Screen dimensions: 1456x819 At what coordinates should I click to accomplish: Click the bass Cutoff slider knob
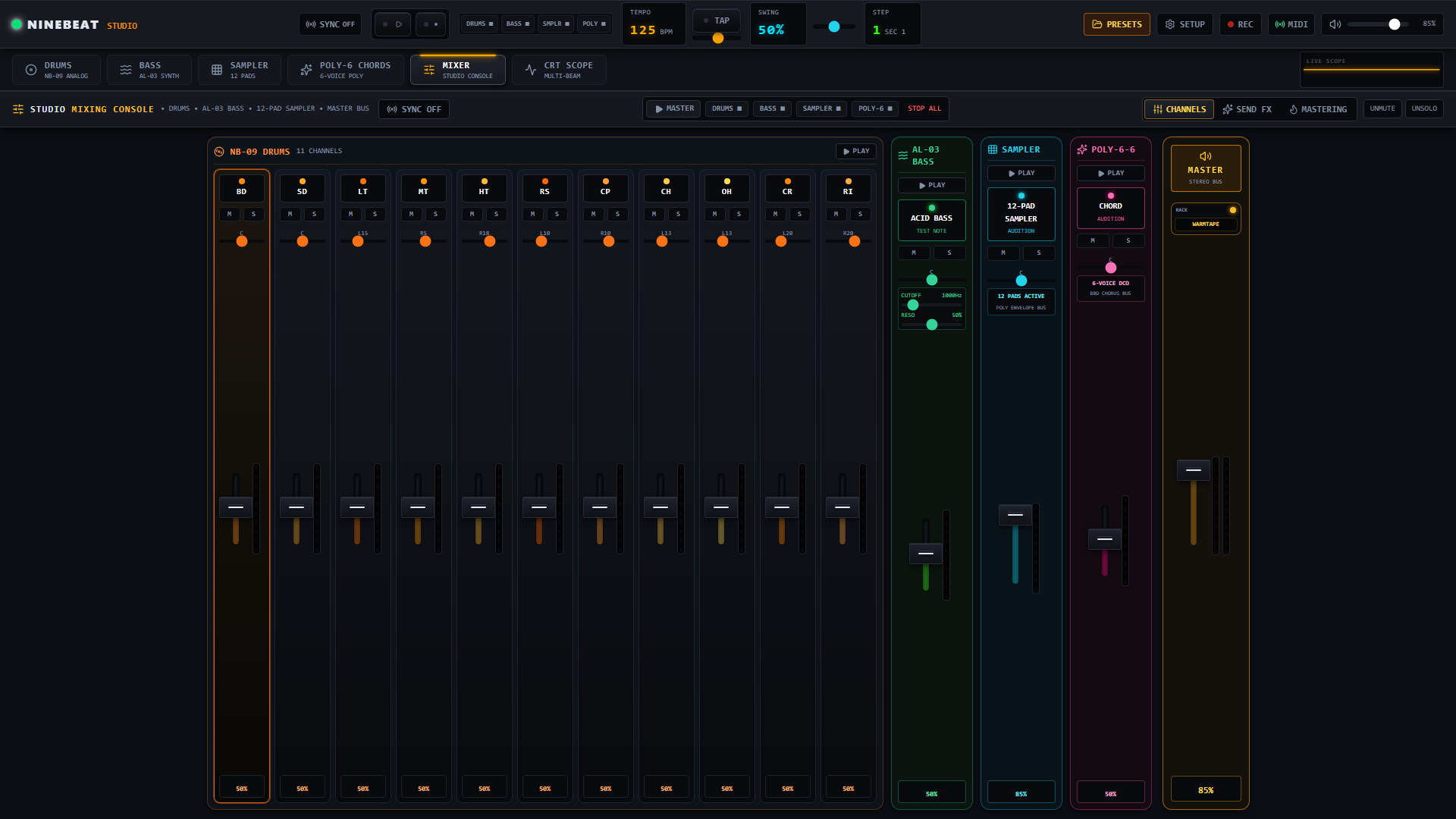tap(913, 305)
